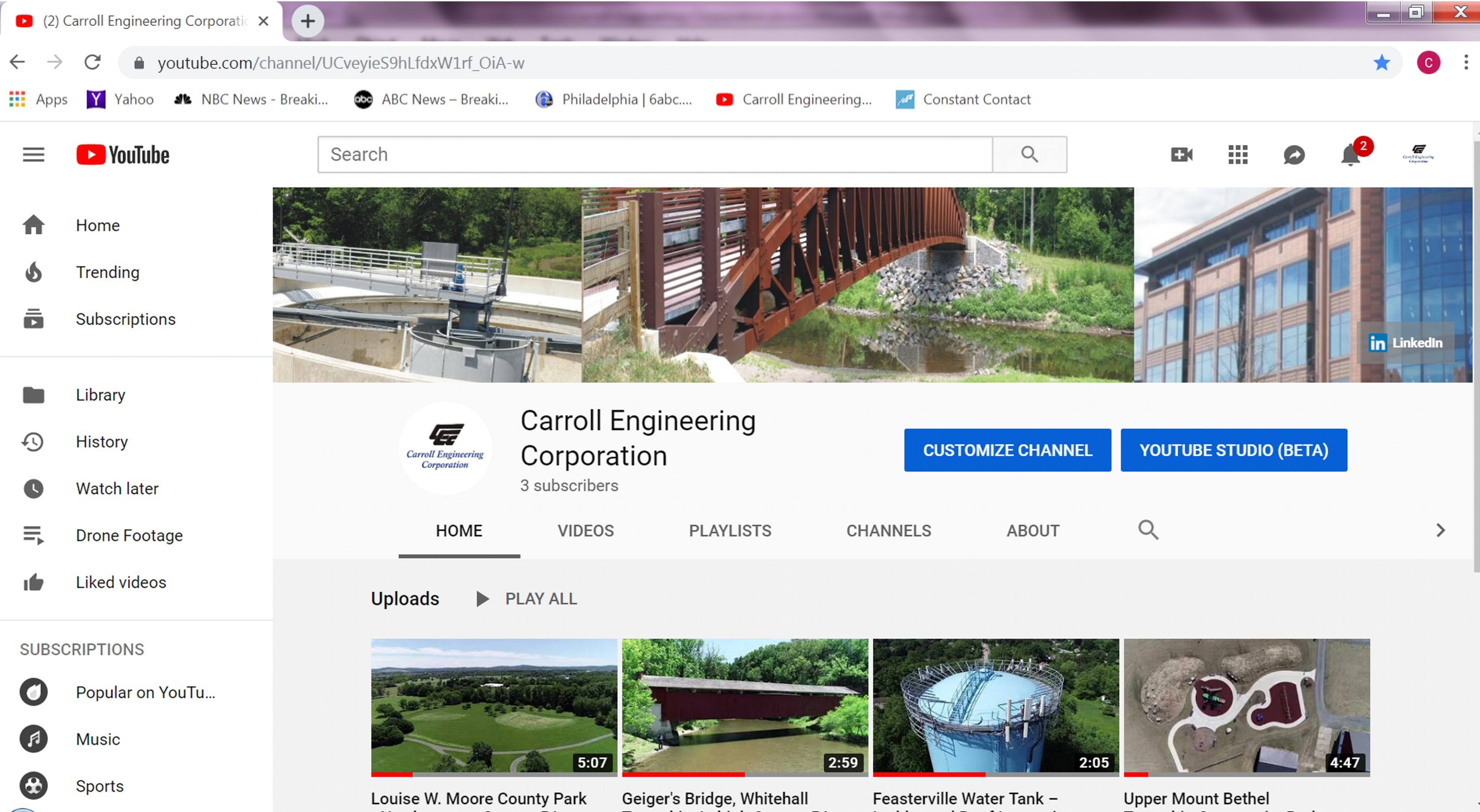Image resolution: width=1480 pixels, height=812 pixels.
Task: Switch to the CHANNELS tab
Action: click(888, 530)
